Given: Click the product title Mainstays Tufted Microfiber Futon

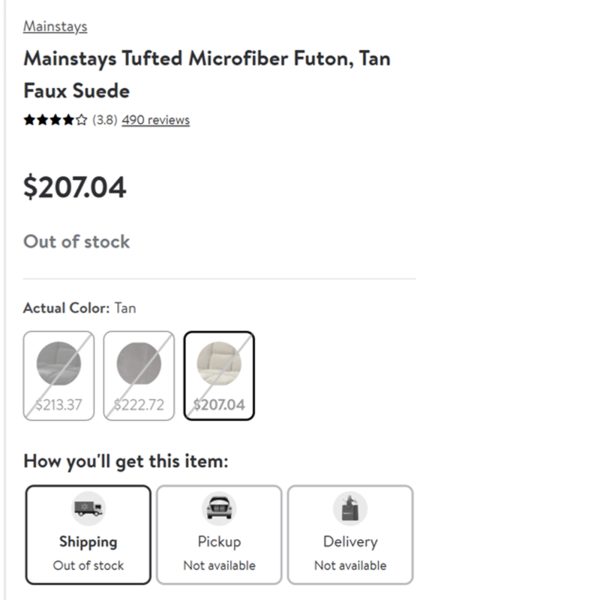Looking at the screenshot, I should pos(207,75).
